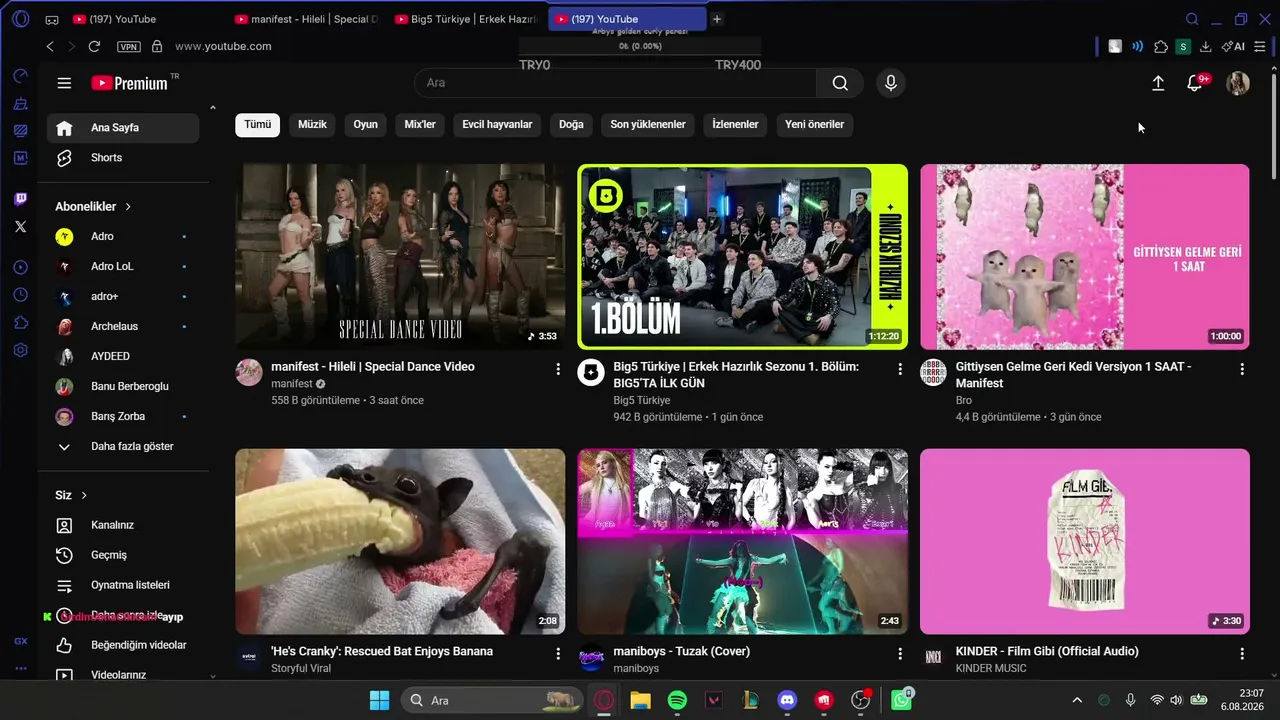Open the YouTube hamburger guide menu
This screenshot has width=1280, height=720.
[x=64, y=83]
